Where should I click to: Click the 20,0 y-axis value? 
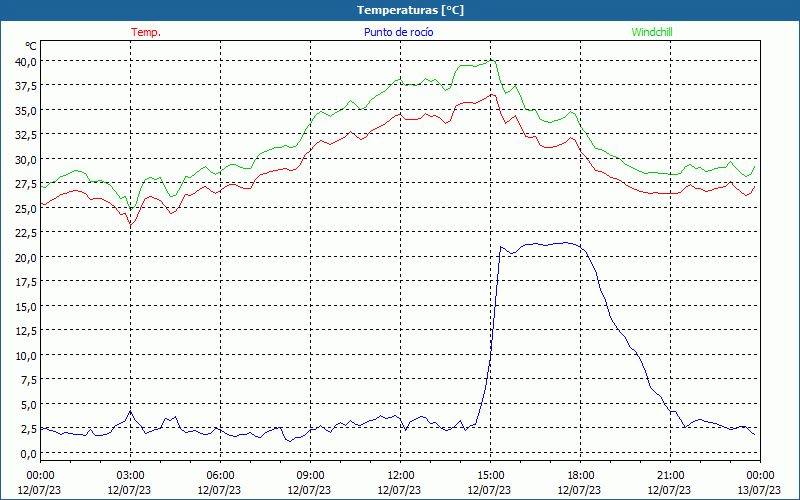point(27,257)
